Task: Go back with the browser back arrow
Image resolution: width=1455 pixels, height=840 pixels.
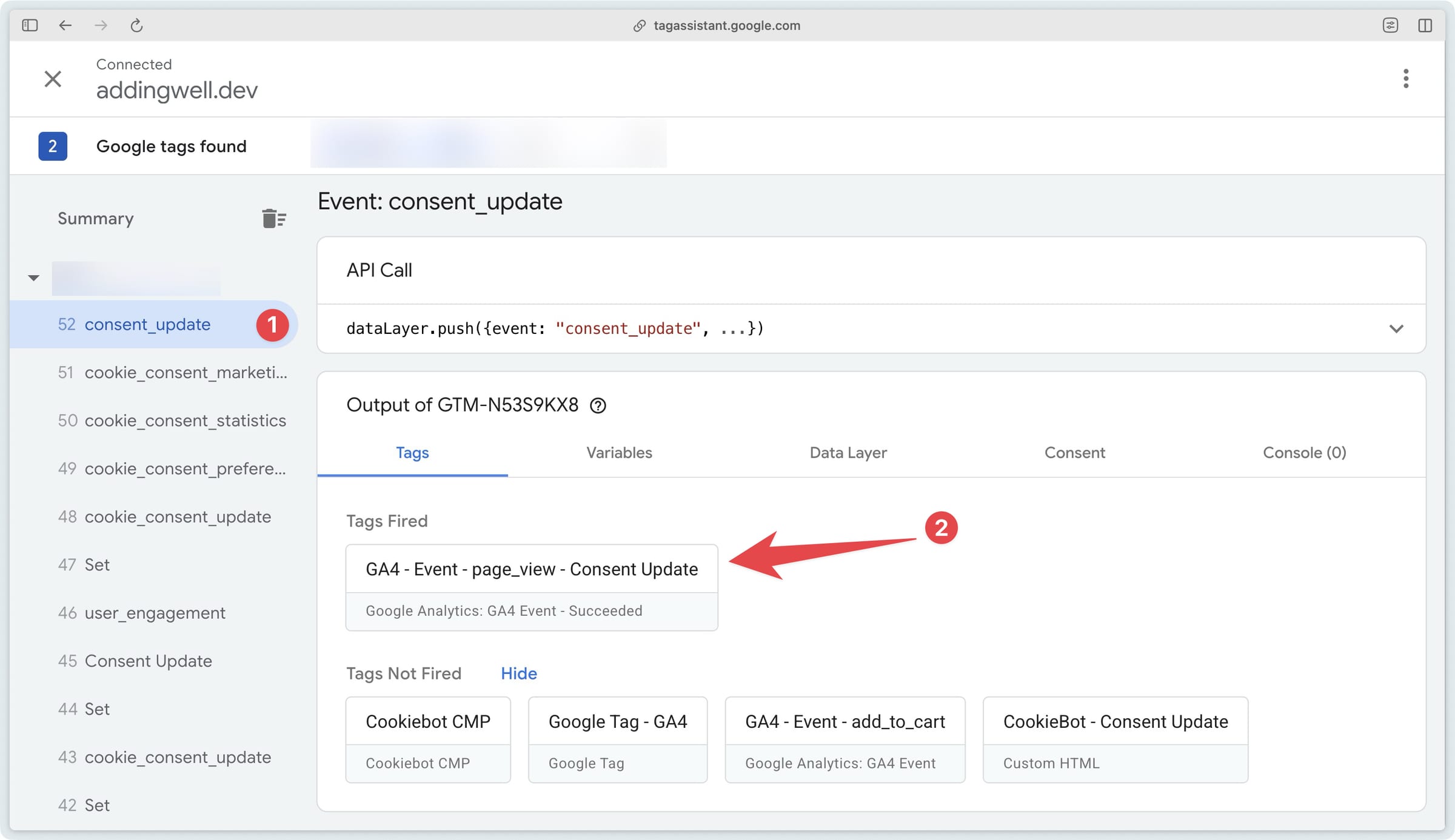Action: point(65,25)
